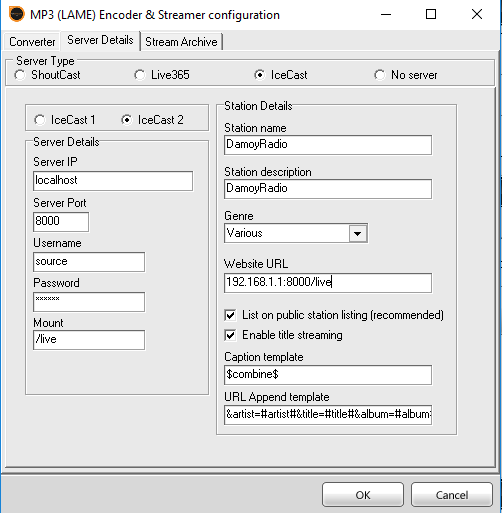Select the Server Details tab

tap(100, 40)
